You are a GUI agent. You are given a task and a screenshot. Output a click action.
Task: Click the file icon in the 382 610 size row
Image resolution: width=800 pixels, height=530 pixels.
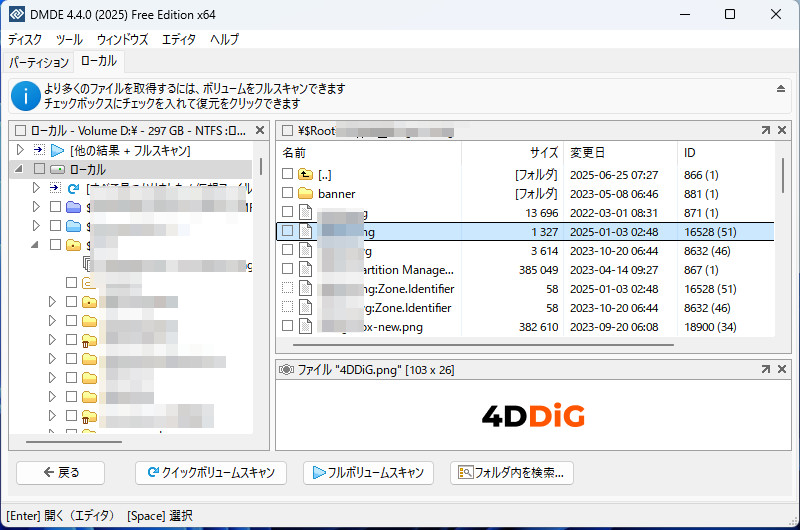pos(305,326)
